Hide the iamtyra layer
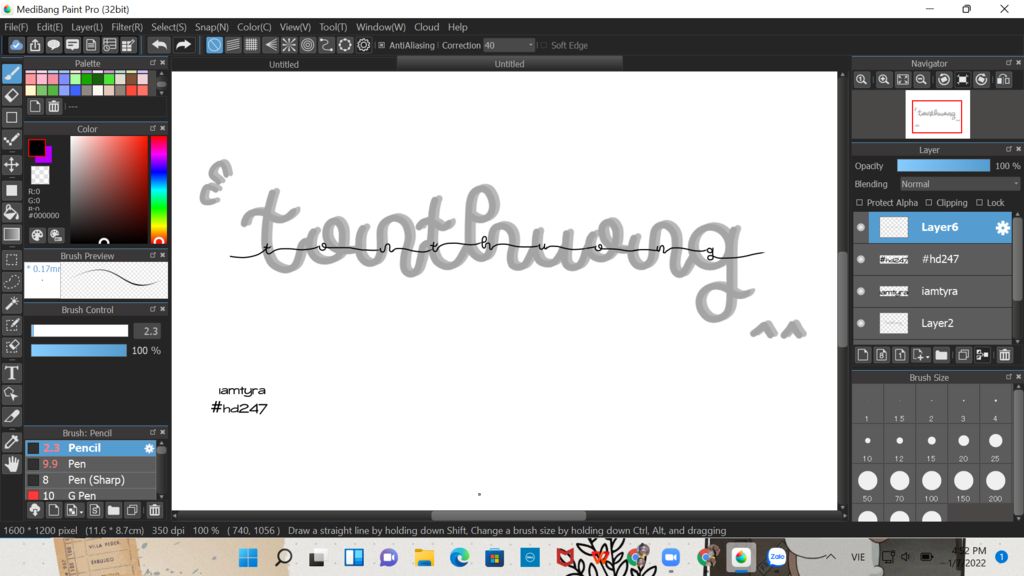 [861, 291]
